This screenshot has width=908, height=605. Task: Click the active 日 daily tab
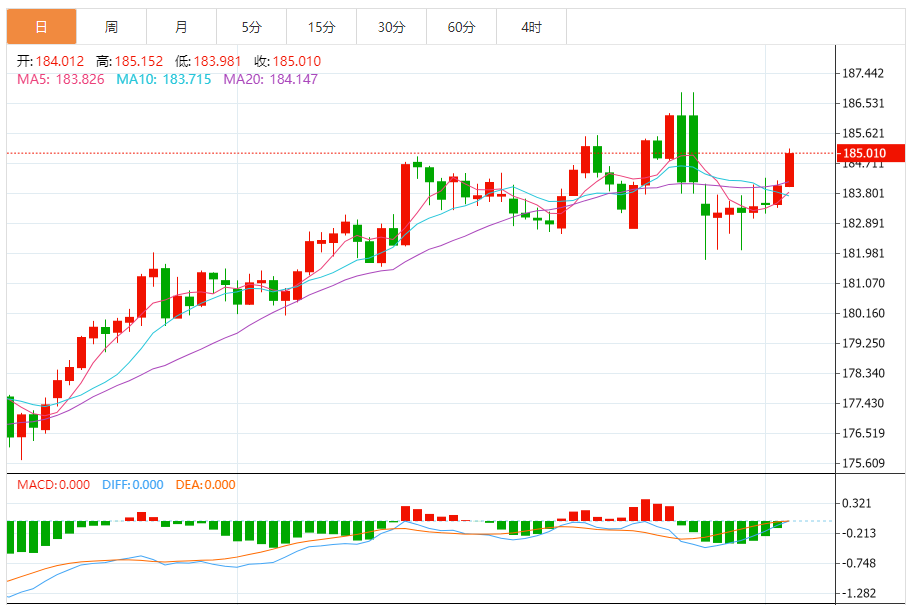pyautogui.click(x=41, y=27)
